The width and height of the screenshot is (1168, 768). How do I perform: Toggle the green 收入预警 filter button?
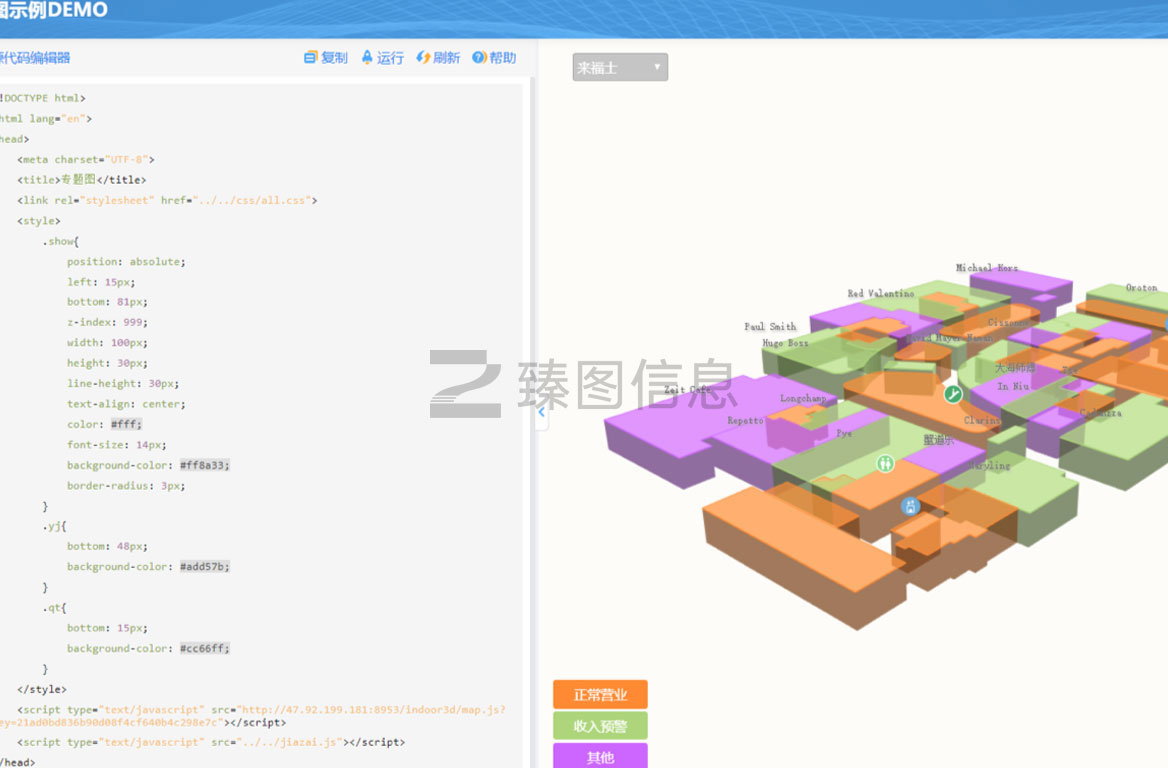[600, 726]
